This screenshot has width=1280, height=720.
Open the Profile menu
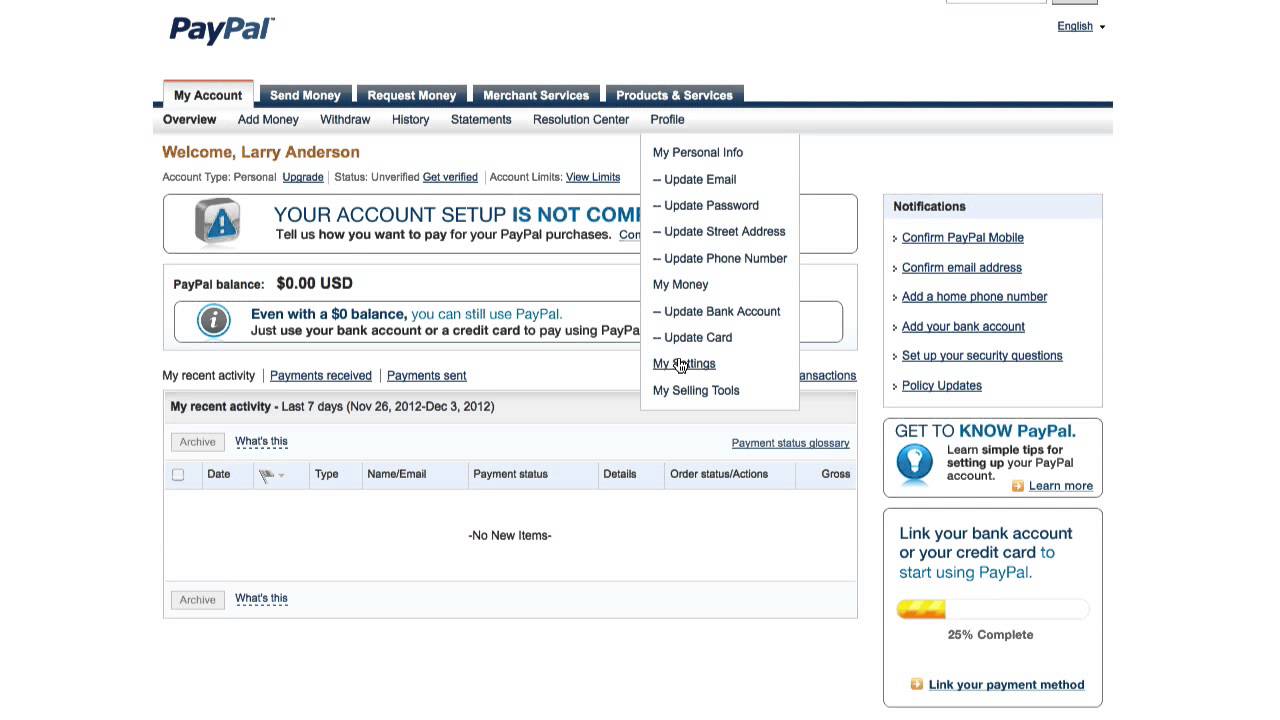(667, 119)
